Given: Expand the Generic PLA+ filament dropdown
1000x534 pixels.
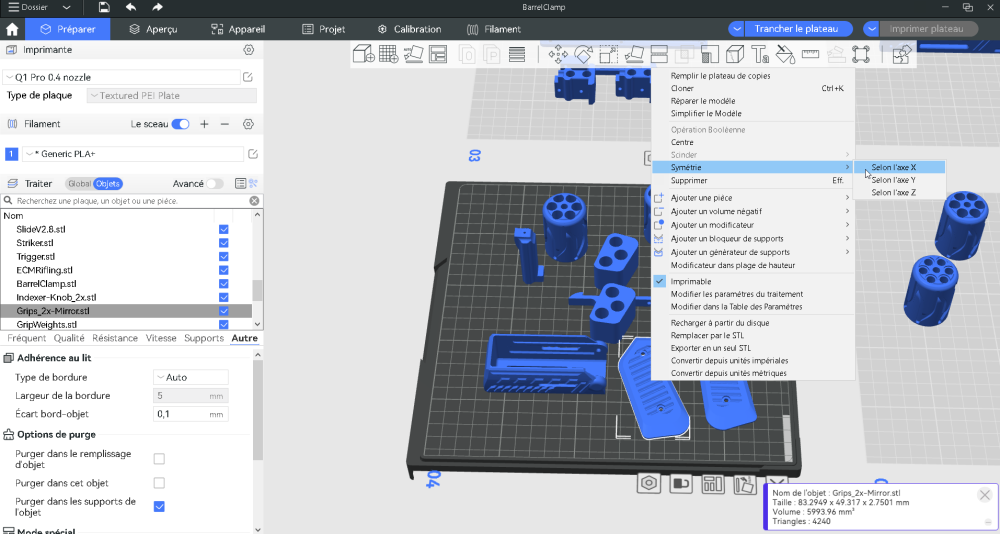Looking at the screenshot, I should [x=132, y=154].
